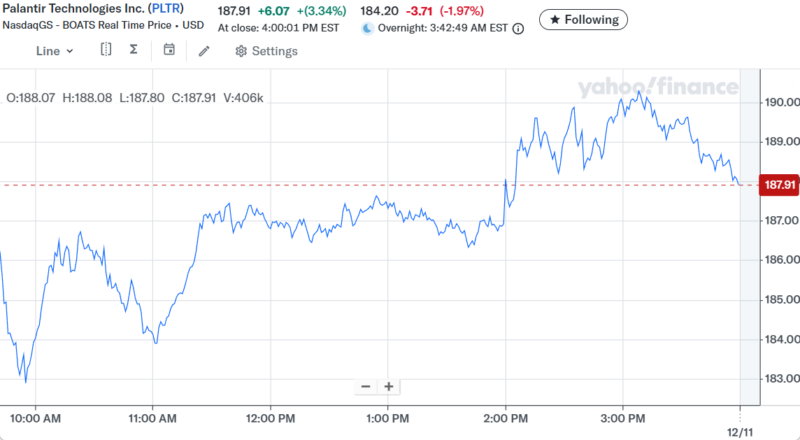Click the Yahoo Finance watermark logo

(x=657, y=87)
